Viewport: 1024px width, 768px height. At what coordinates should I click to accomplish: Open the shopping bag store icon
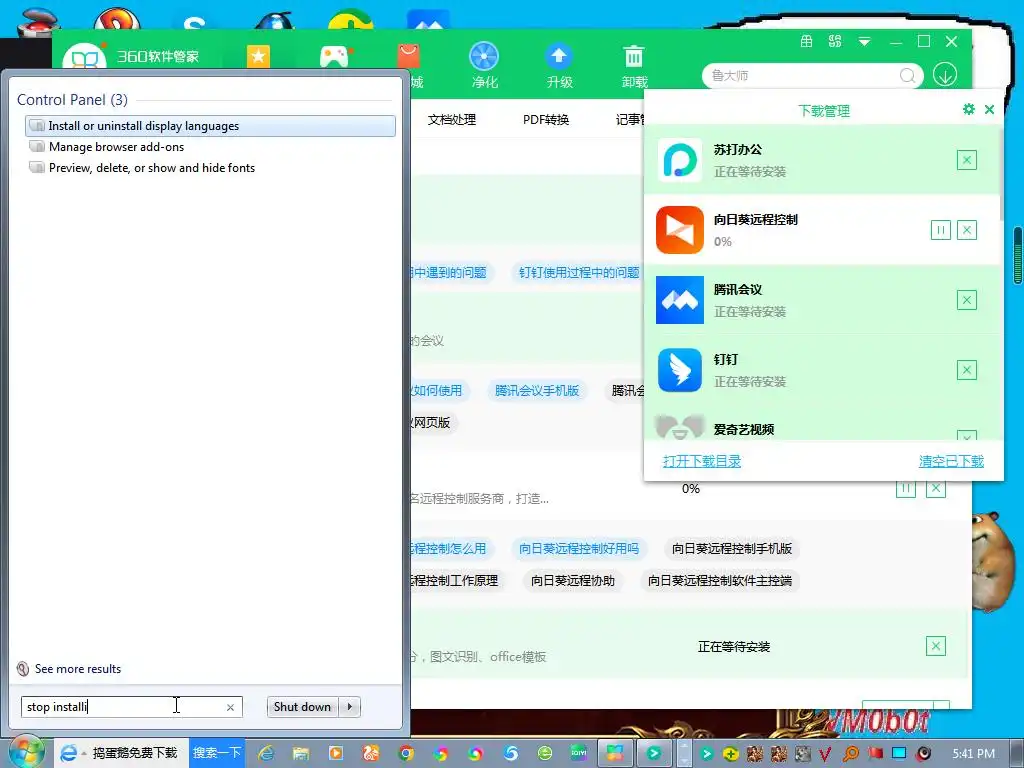409,56
